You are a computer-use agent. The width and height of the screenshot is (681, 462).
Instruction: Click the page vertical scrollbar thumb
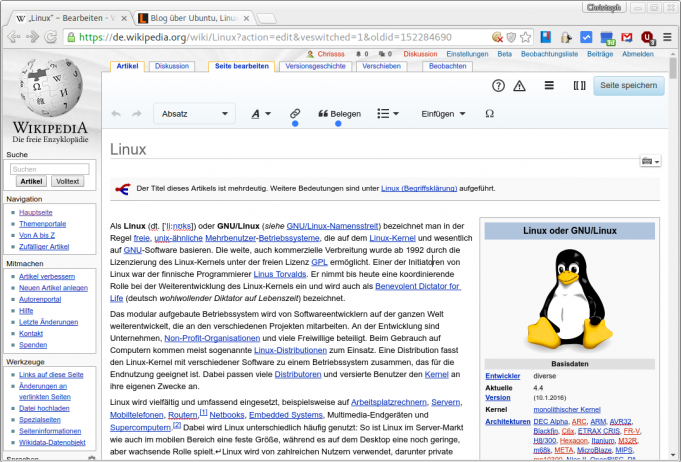(673, 68)
